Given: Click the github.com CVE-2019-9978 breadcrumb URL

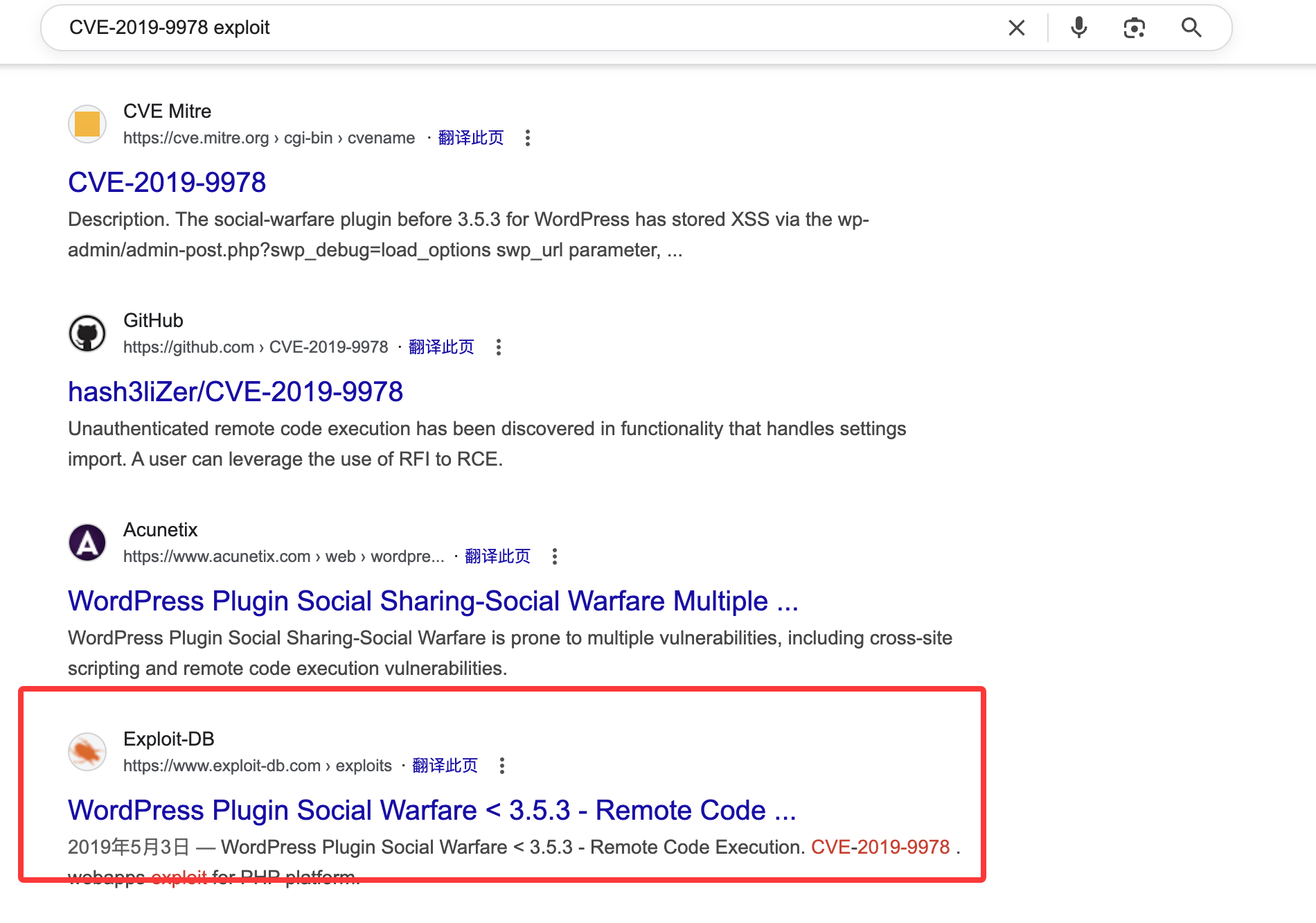Looking at the screenshot, I should tap(256, 347).
